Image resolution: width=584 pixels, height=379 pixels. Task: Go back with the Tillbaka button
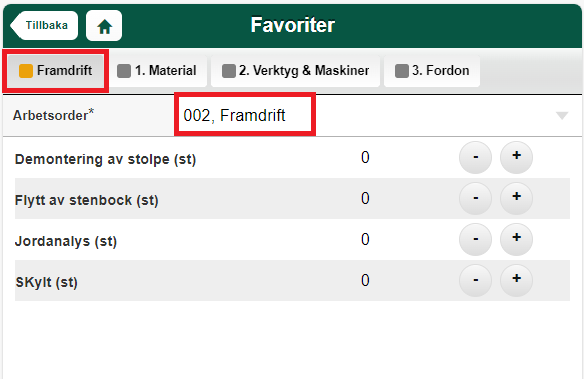(44, 25)
